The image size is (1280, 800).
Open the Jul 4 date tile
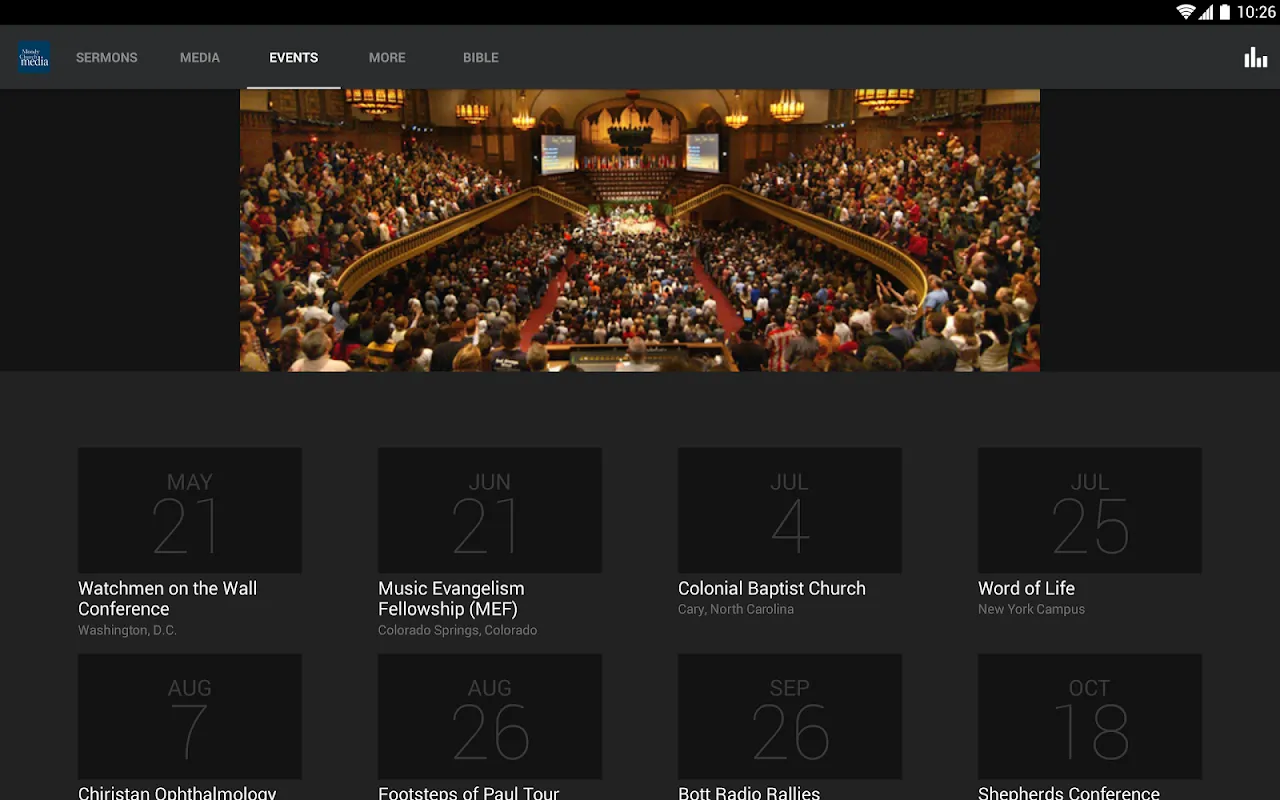tap(790, 510)
